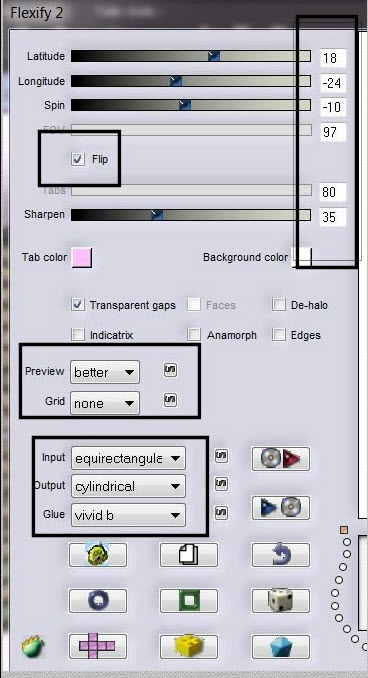
Task: Click the copy pages icon button
Action: [189, 555]
